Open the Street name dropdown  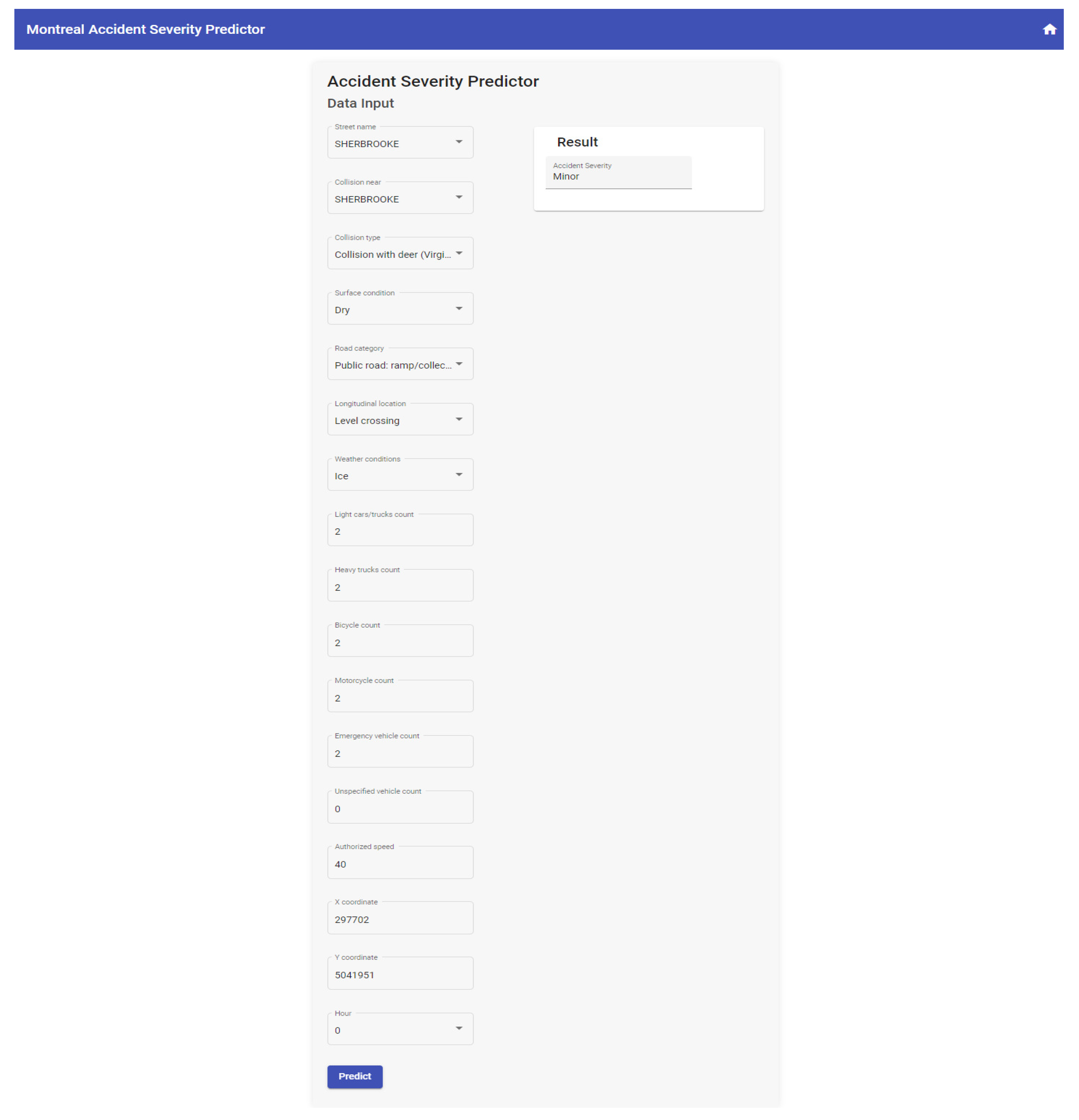click(x=400, y=143)
